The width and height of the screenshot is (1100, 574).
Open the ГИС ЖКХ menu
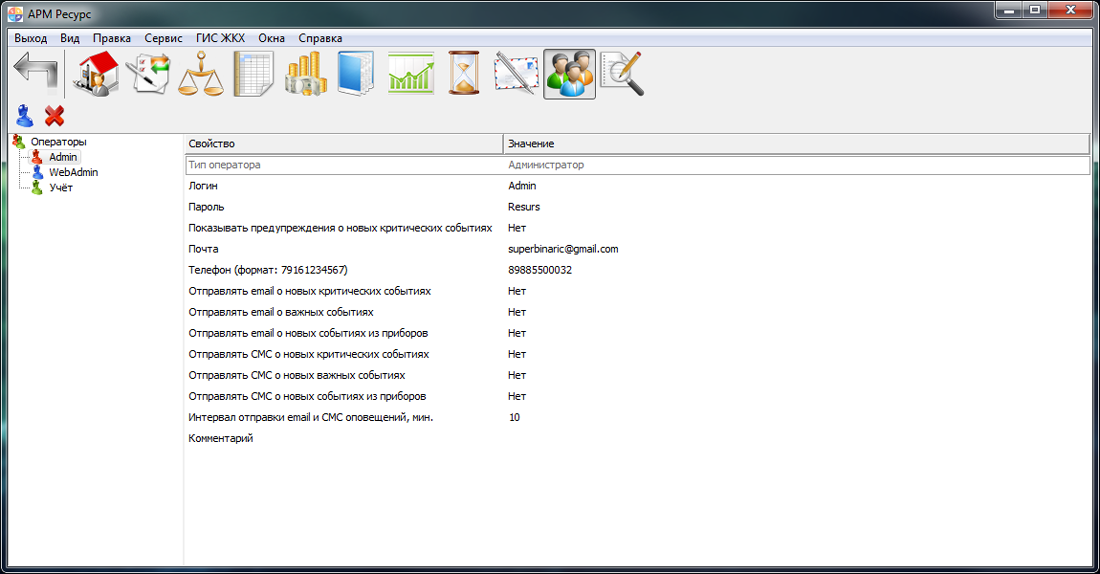220,38
